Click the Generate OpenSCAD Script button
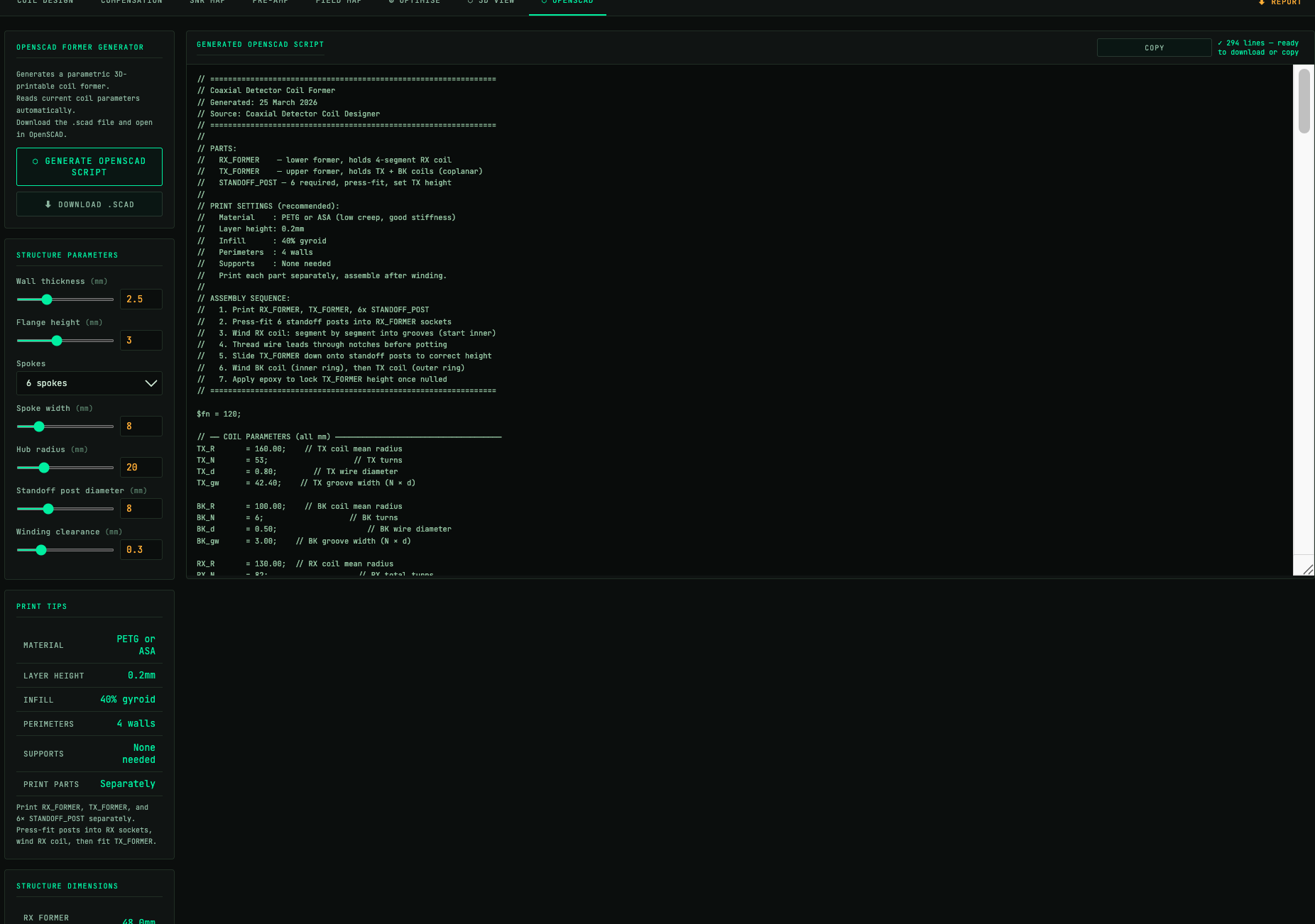Image resolution: width=1315 pixels, height=924 pixels. click(89, 167)
